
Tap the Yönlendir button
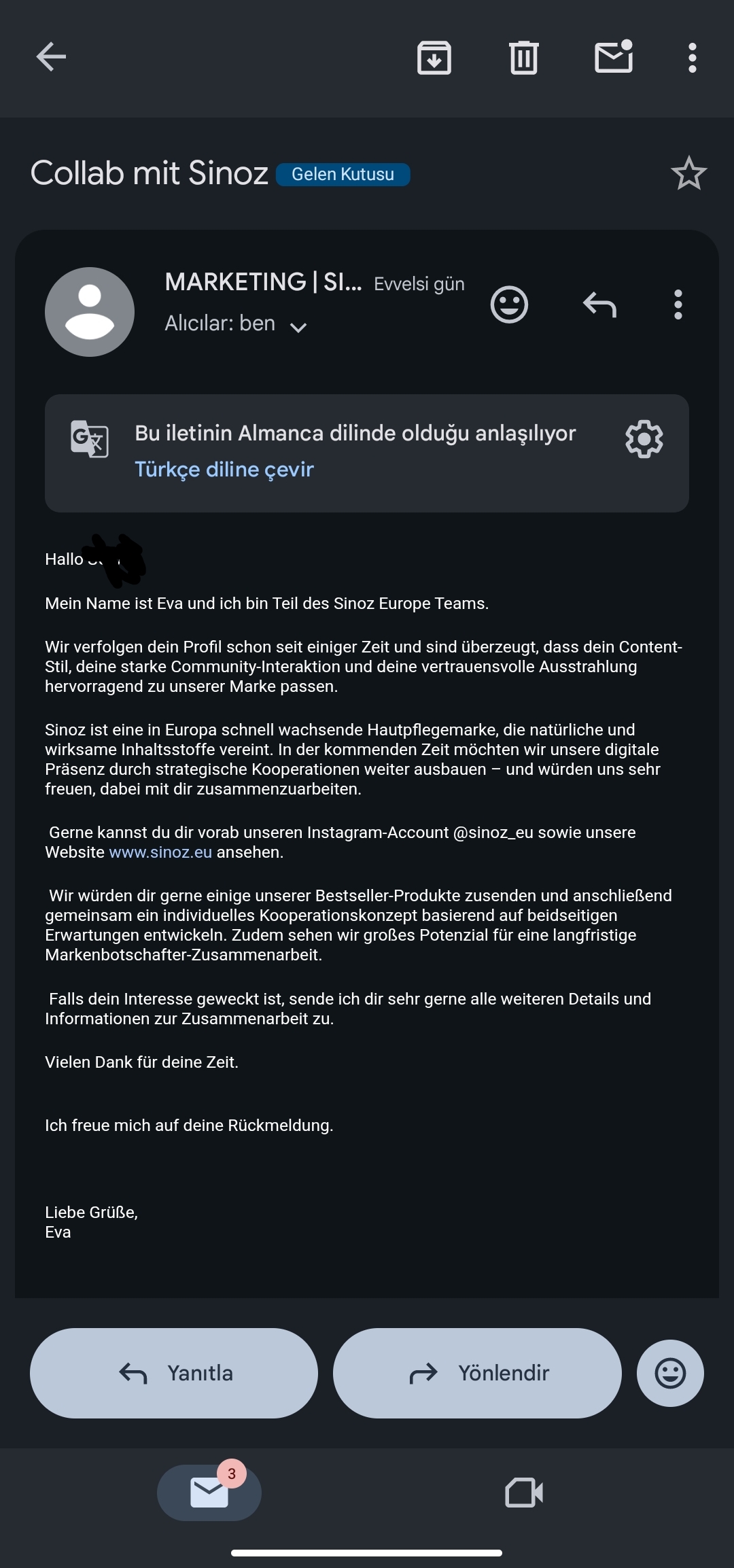[x=477, y=1373]
